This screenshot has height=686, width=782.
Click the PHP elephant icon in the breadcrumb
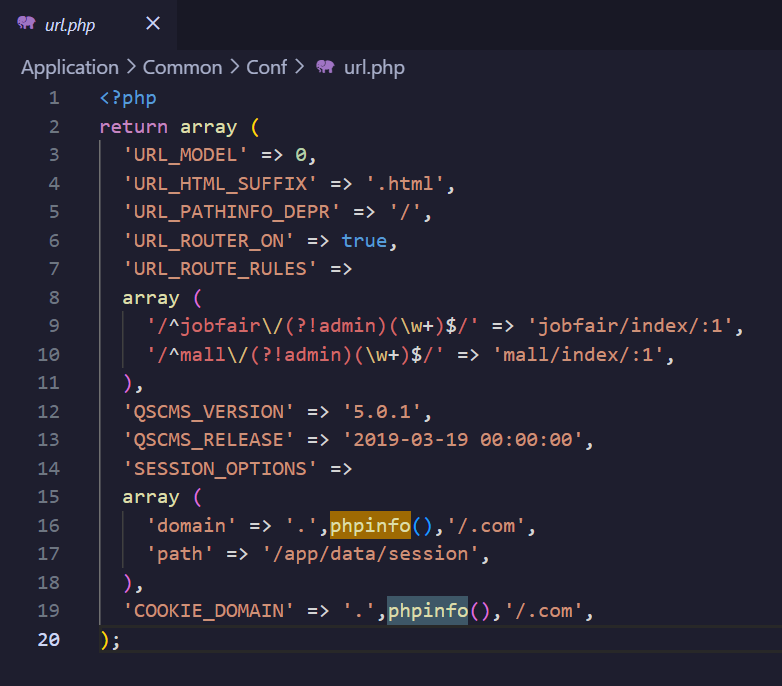point(325,68)
